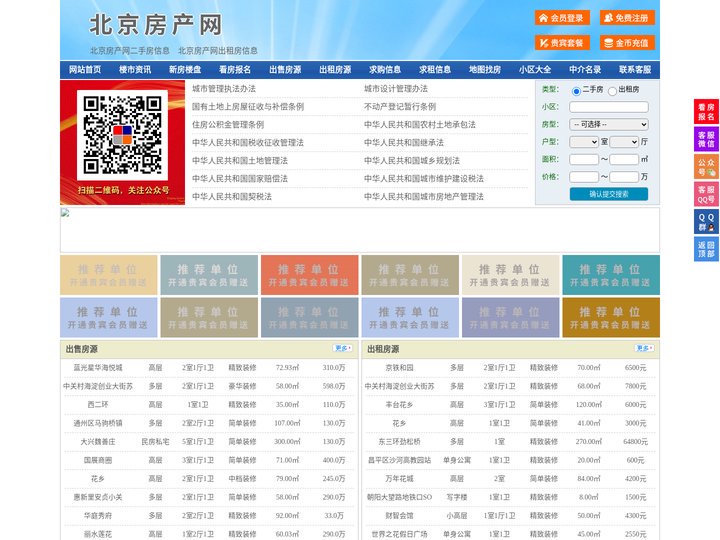Open 地图找房 navigation item

(485, 70)
